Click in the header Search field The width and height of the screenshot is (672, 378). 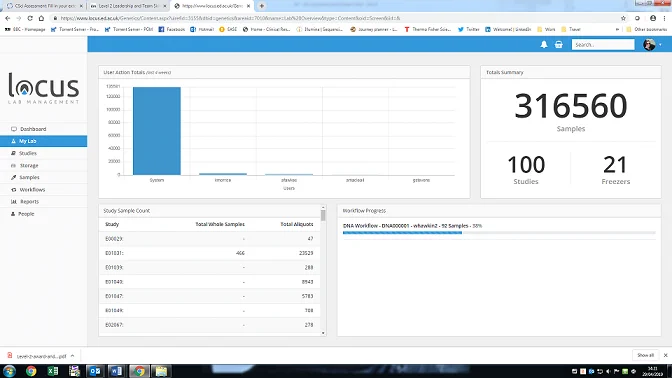(603, 45)
